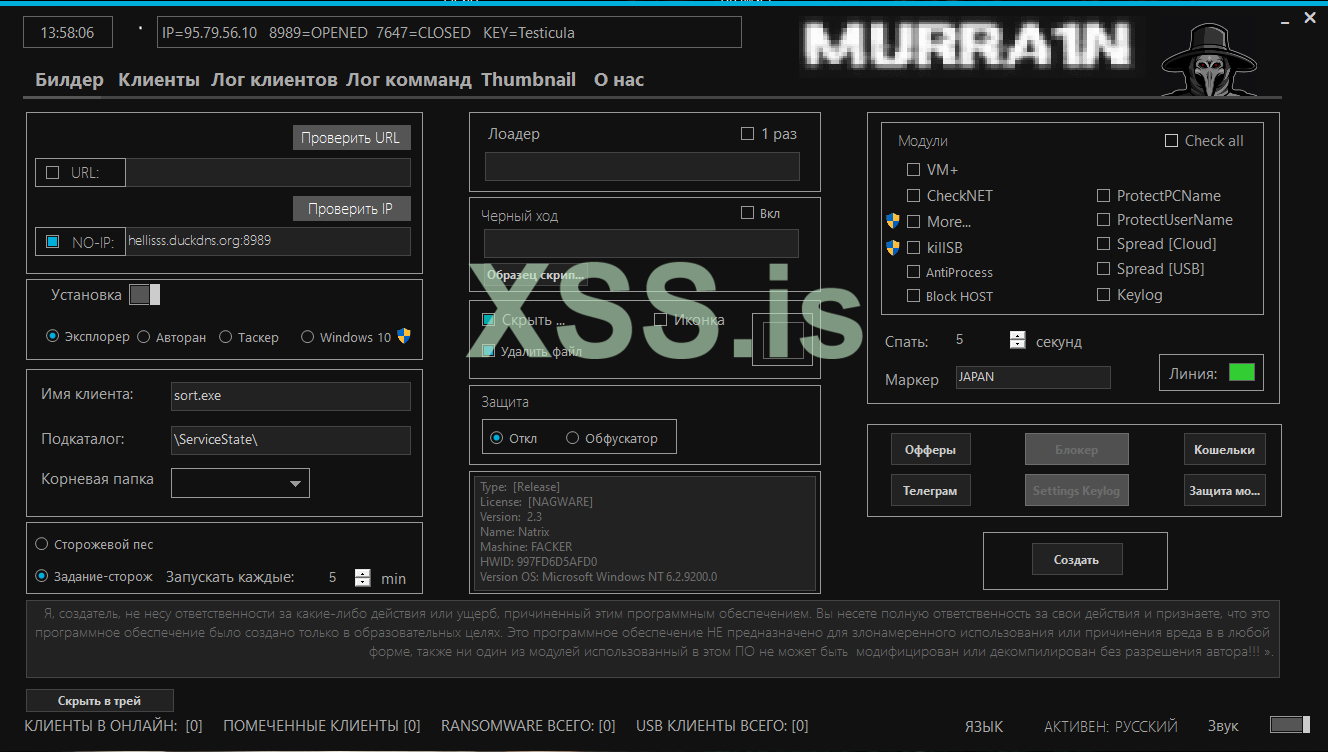Screen dimensions: 1328x752
Task: Tick the ProtectUserName checkbox
Action: coord(1103,220)
